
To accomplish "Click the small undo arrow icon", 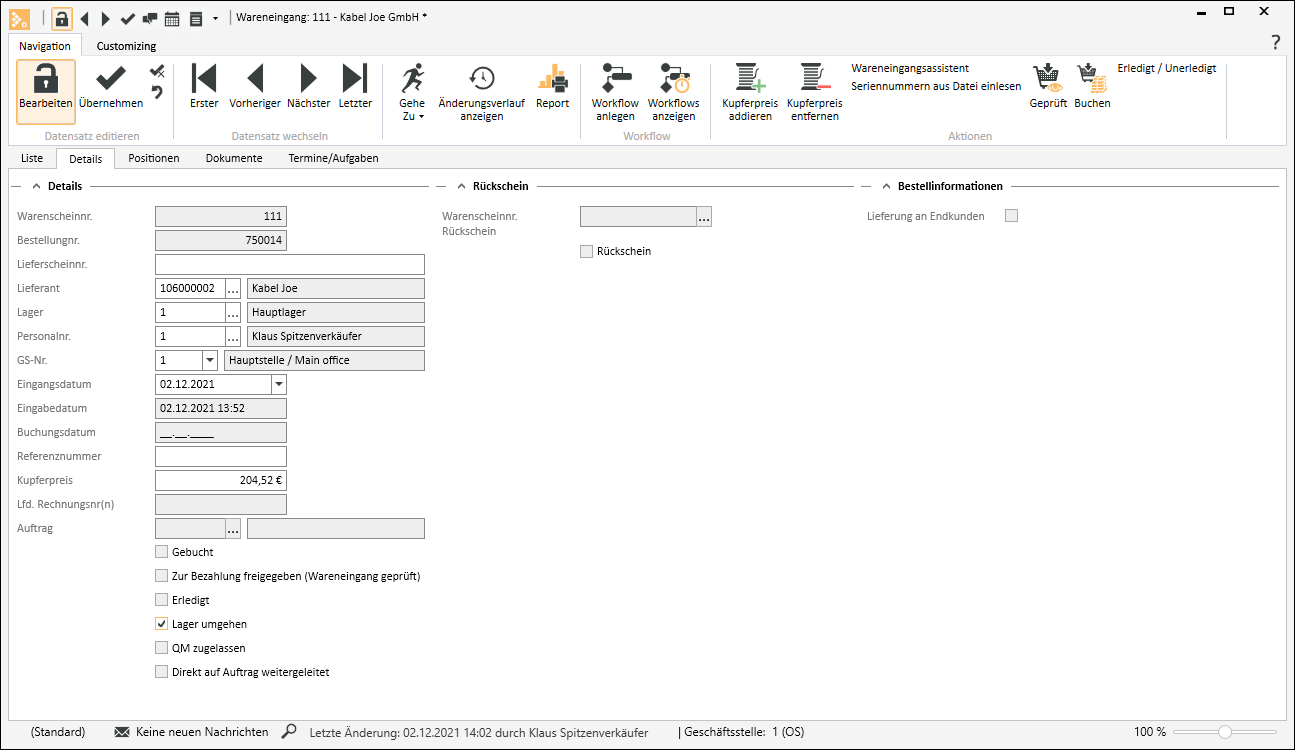I will (157, 93).
